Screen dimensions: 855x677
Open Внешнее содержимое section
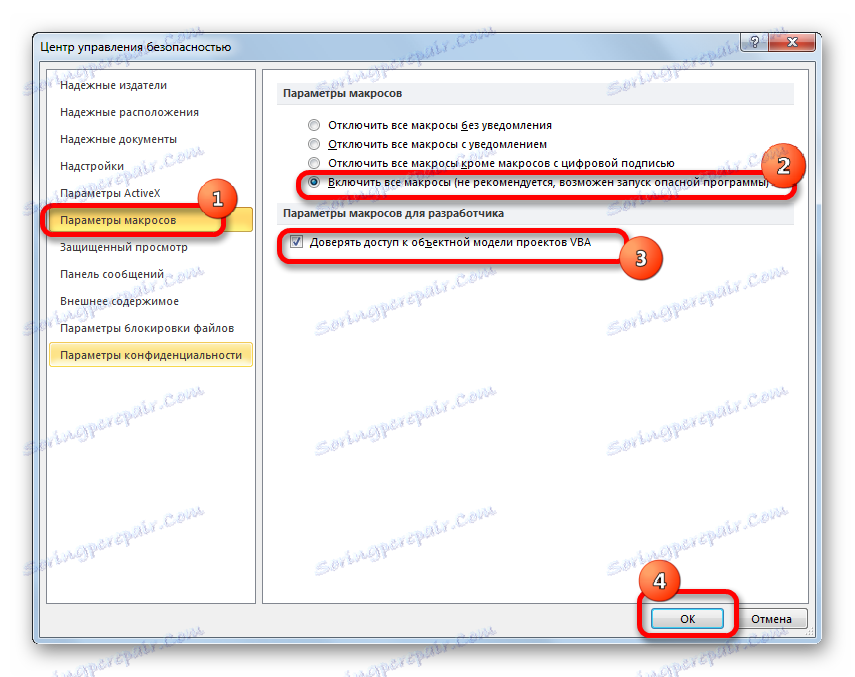(150, 301)
